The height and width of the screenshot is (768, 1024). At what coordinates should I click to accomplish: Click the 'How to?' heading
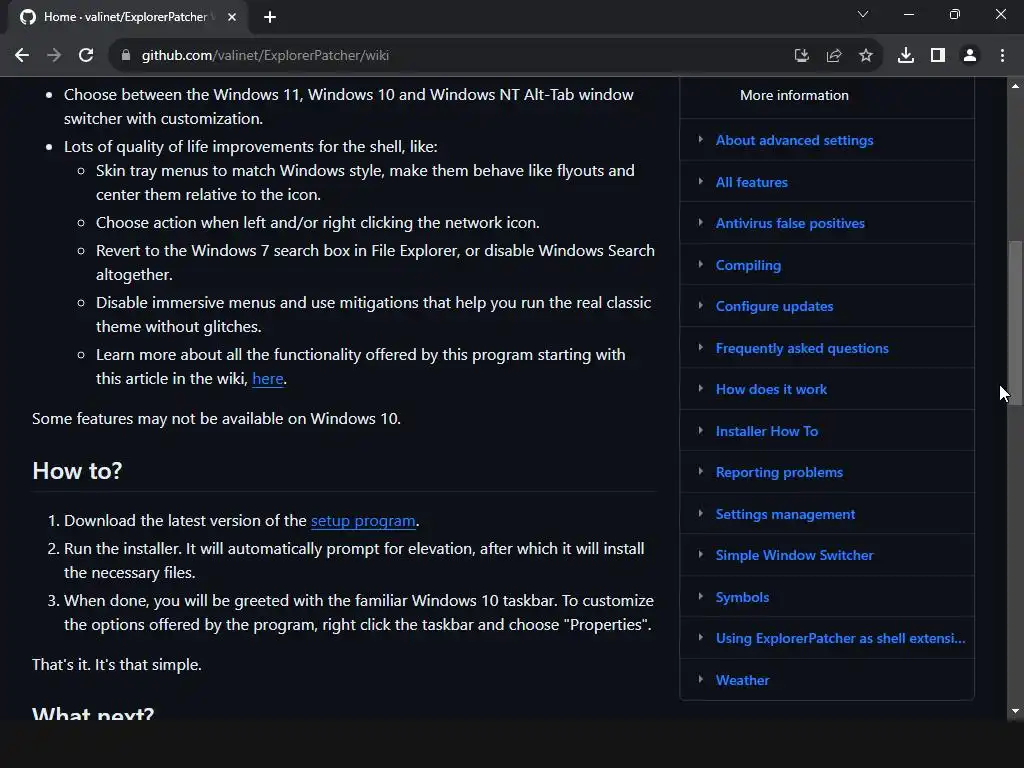[77, 471]
